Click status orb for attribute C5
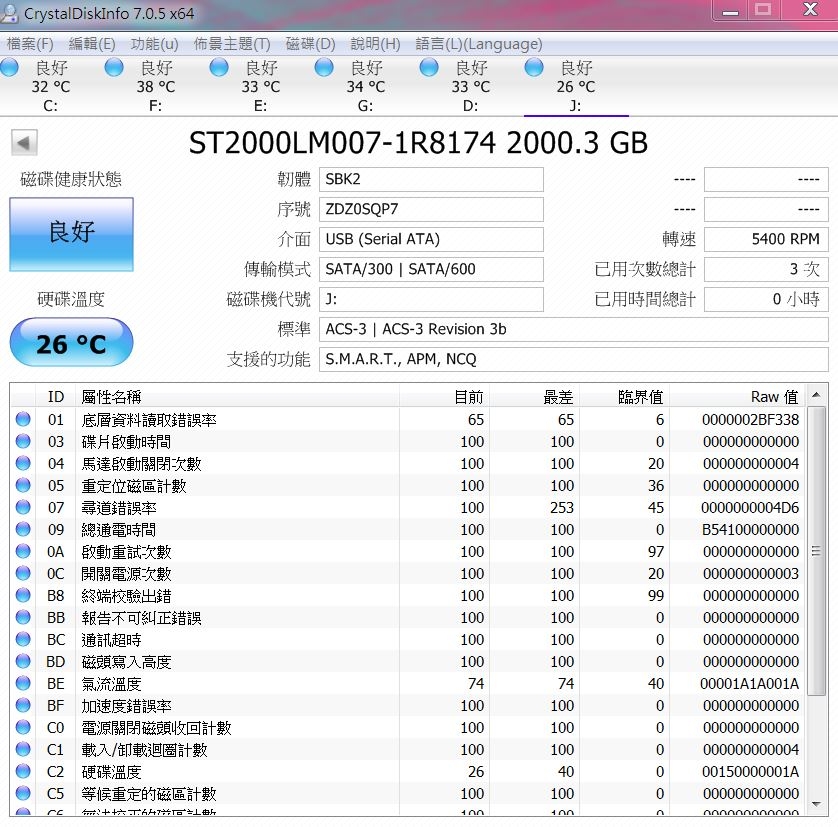The height and width of the screenshot is (827, 838). (x=23, y=793)
